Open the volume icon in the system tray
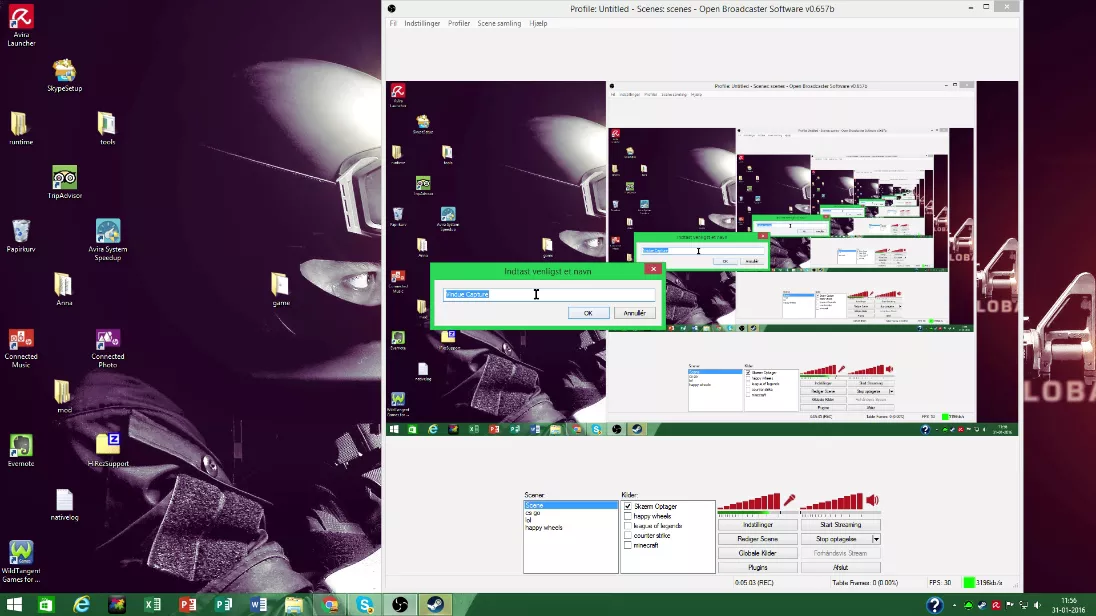The width and height of the screenshot is (1096, 616). coord(1037,605)
